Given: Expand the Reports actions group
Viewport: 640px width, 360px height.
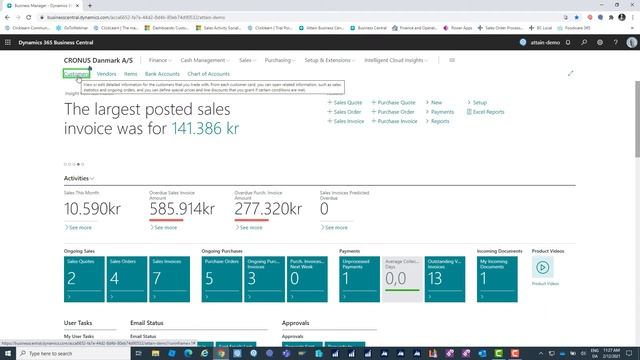Looking at the screenshot, I should tap(437, 121).
